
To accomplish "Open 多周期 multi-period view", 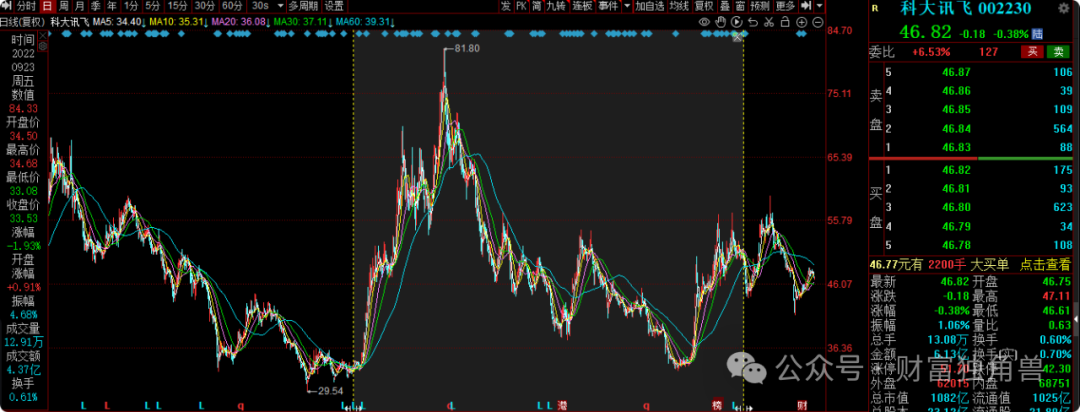I will pos(304,6).
